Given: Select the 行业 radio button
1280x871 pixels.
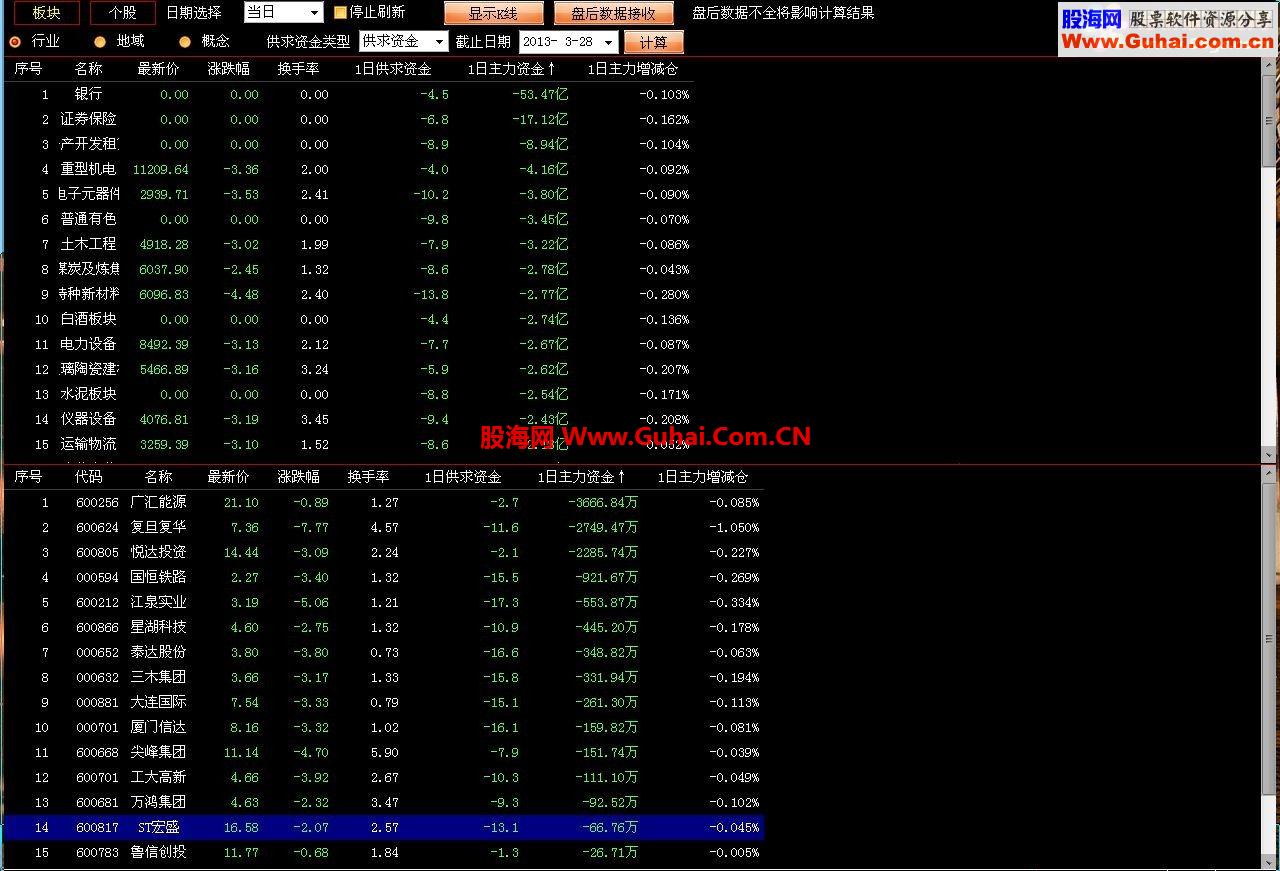Looking at the screenshot, I should (x=15, y=41).
